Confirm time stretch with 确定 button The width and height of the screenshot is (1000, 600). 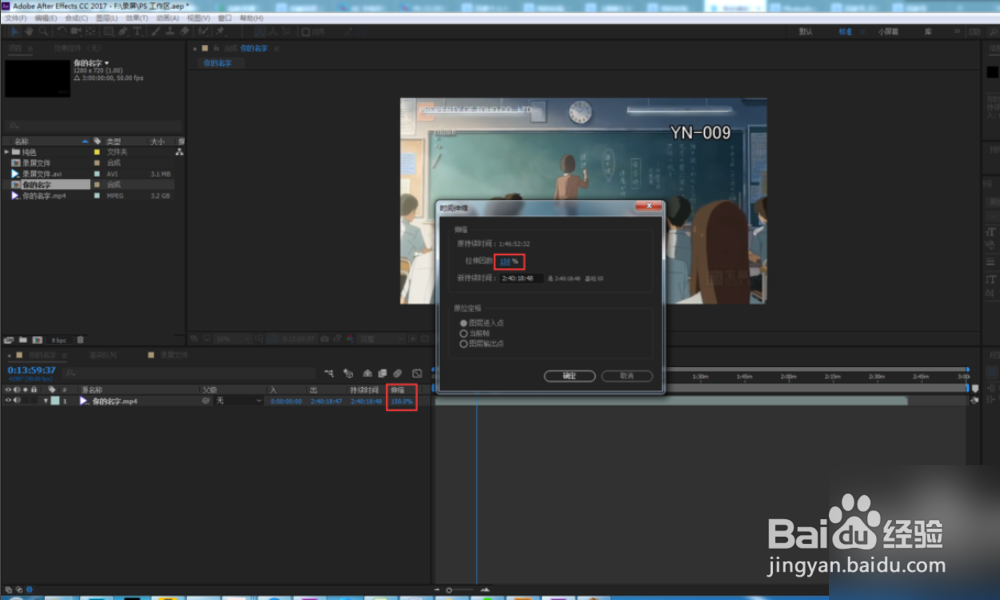pos(570,376)
